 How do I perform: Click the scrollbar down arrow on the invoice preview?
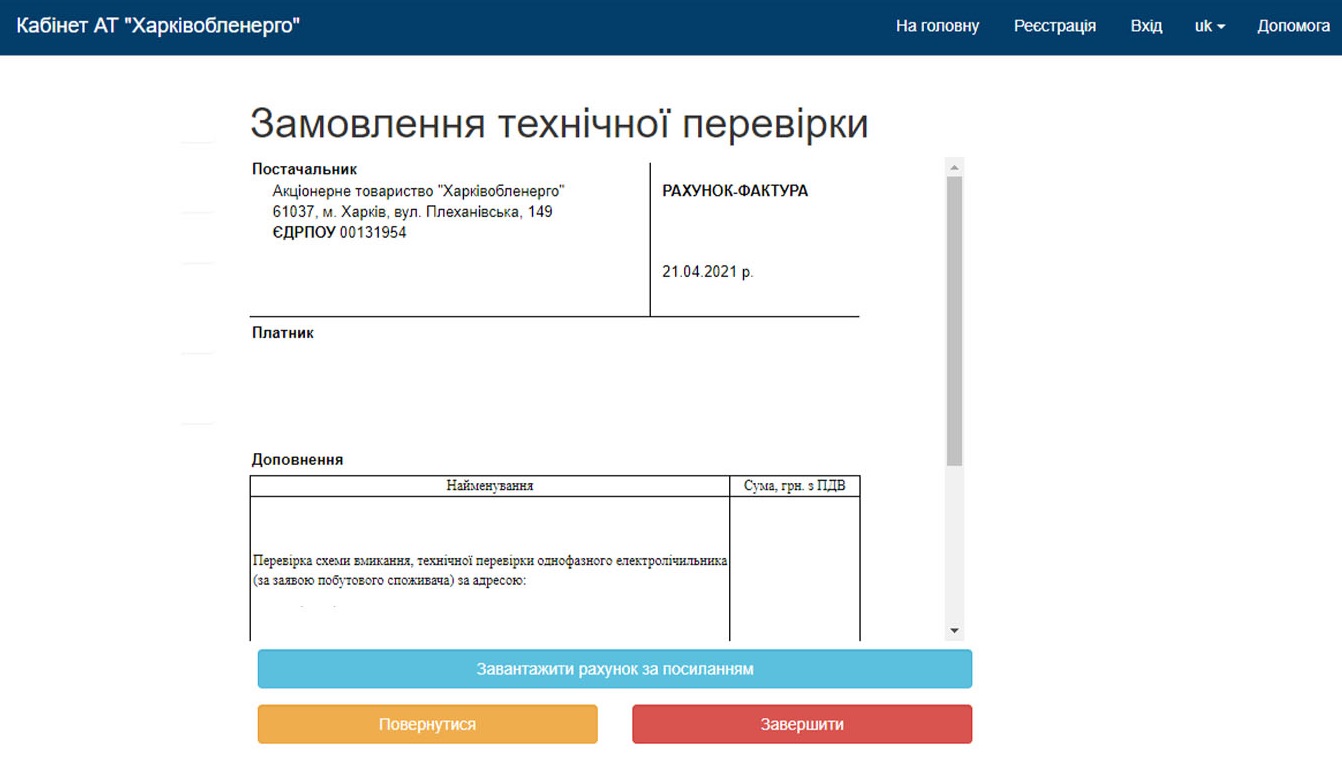click(x=956, y=628)
